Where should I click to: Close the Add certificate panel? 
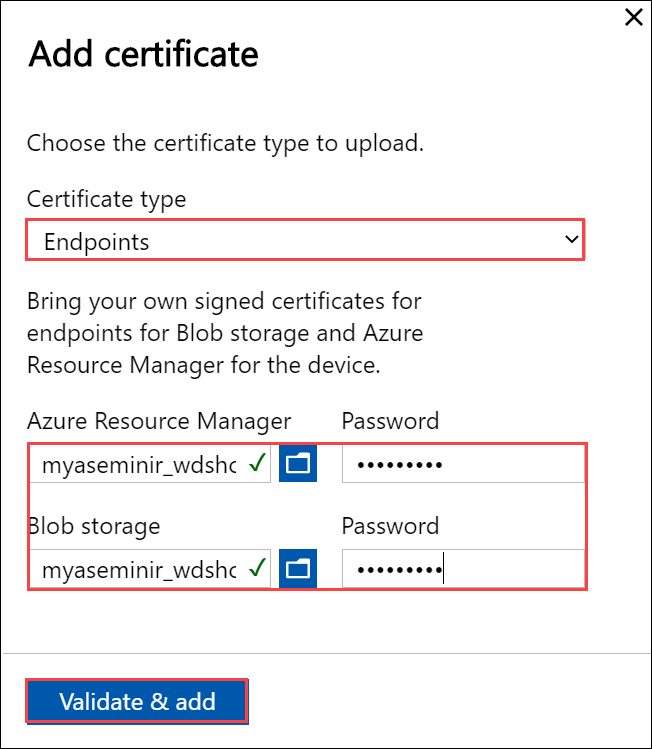pos(633,17)
